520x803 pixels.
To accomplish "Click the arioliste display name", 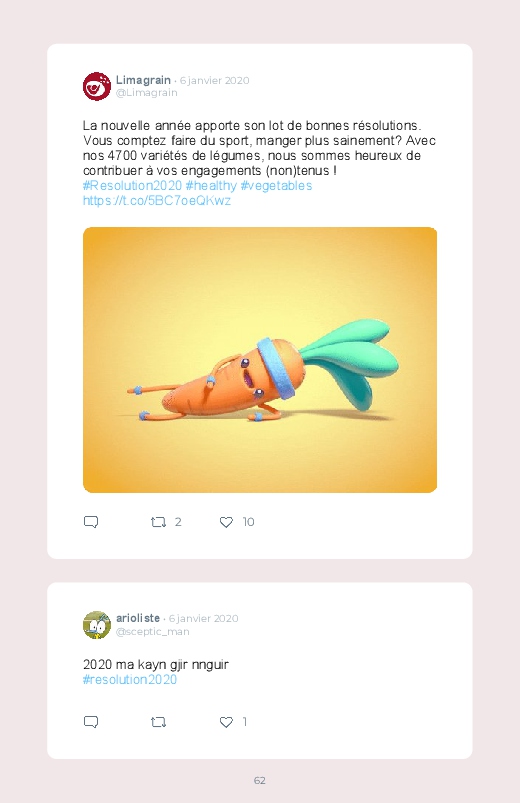I will (138, 618).
